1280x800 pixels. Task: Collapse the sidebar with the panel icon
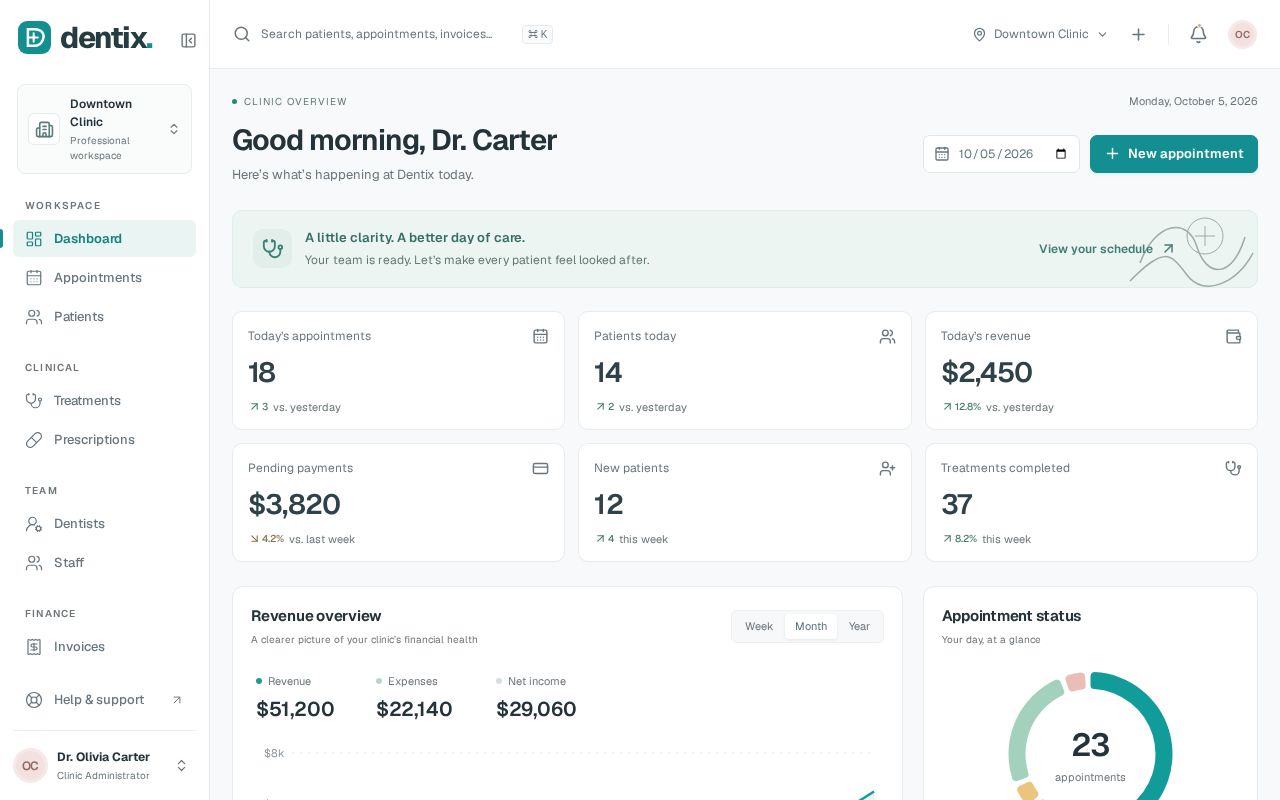[x=188, y=40]
